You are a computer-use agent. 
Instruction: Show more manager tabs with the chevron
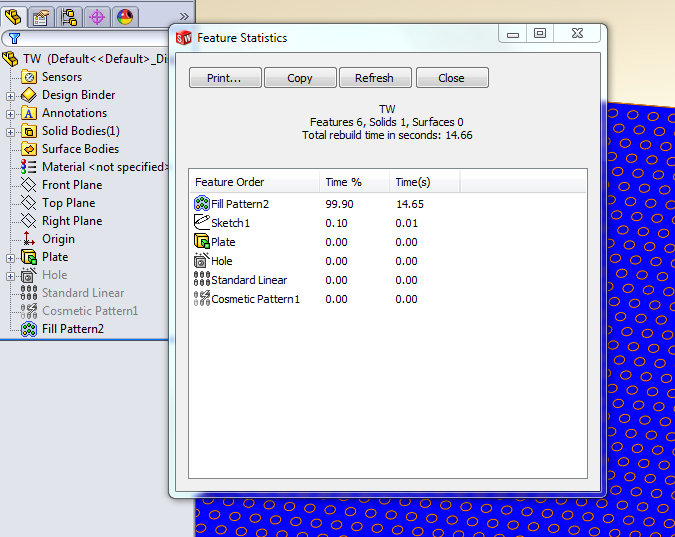coord(156,16)
